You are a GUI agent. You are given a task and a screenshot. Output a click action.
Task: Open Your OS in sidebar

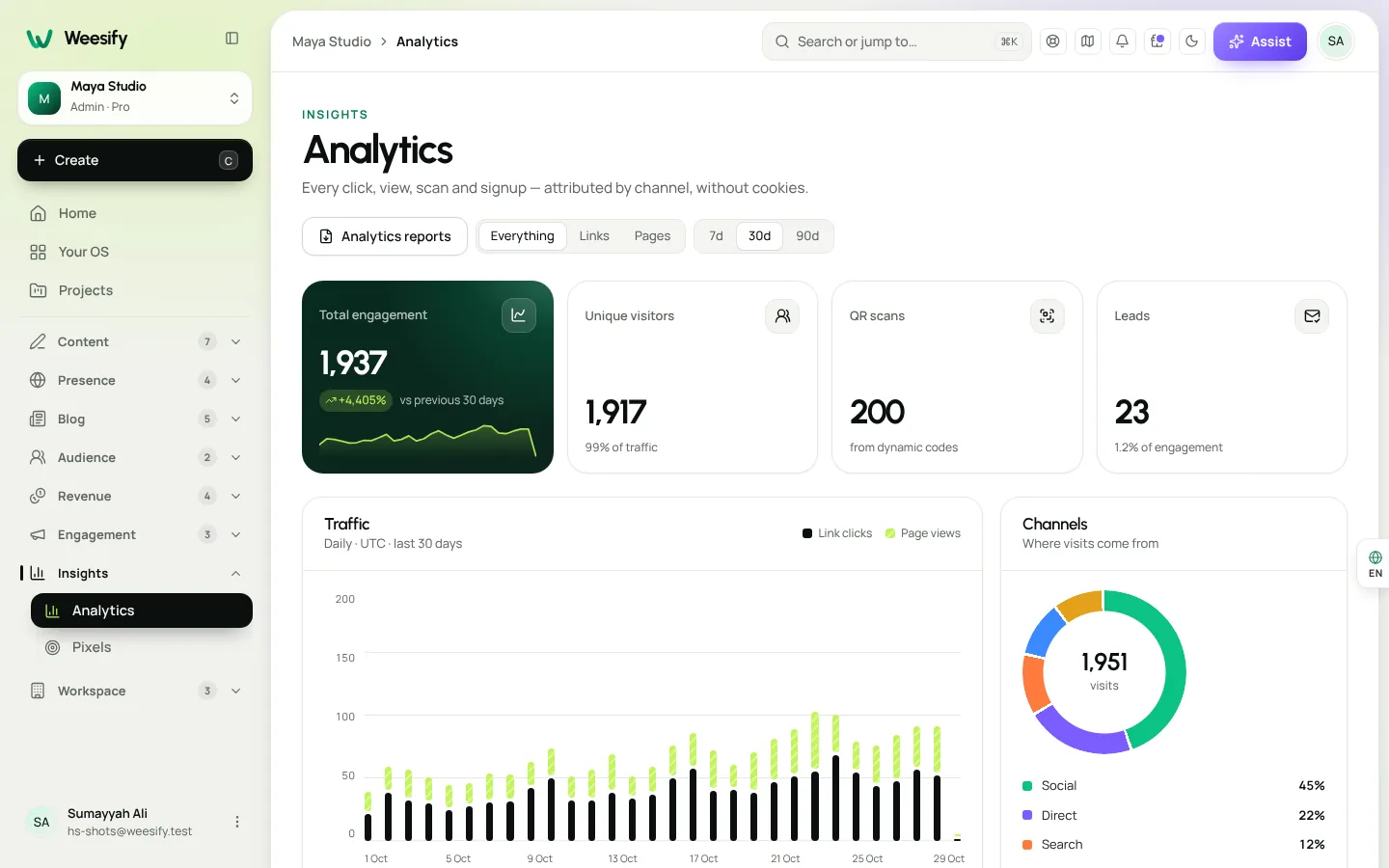pyautogui.click(x=135, y=252)
